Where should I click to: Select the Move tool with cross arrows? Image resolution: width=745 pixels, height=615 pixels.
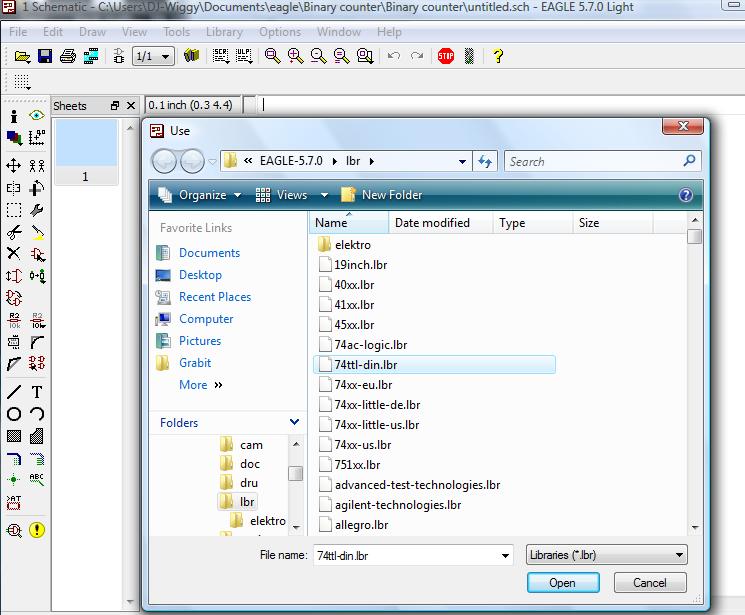(x=13, y=165)
